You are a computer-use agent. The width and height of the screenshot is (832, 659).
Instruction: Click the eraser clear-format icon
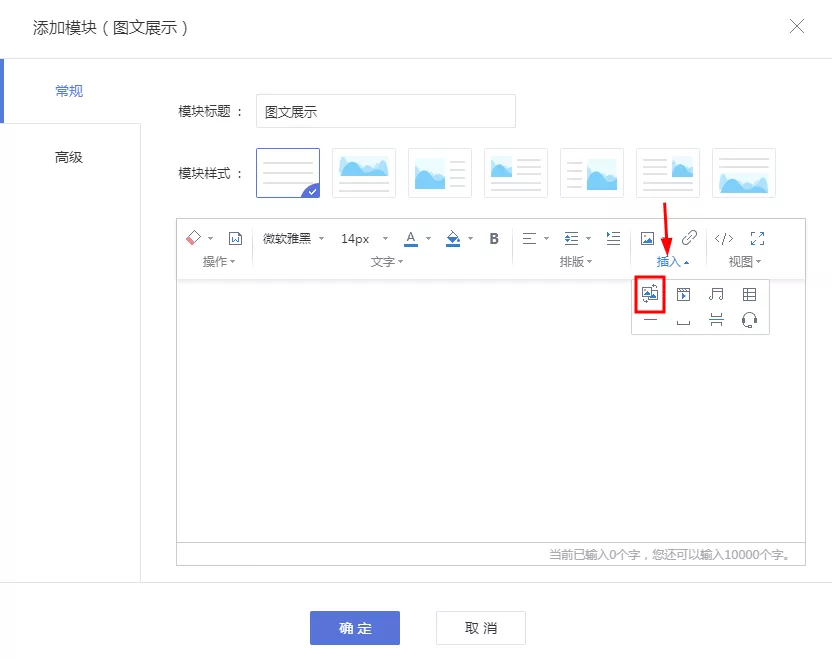[x=194, y=238]
